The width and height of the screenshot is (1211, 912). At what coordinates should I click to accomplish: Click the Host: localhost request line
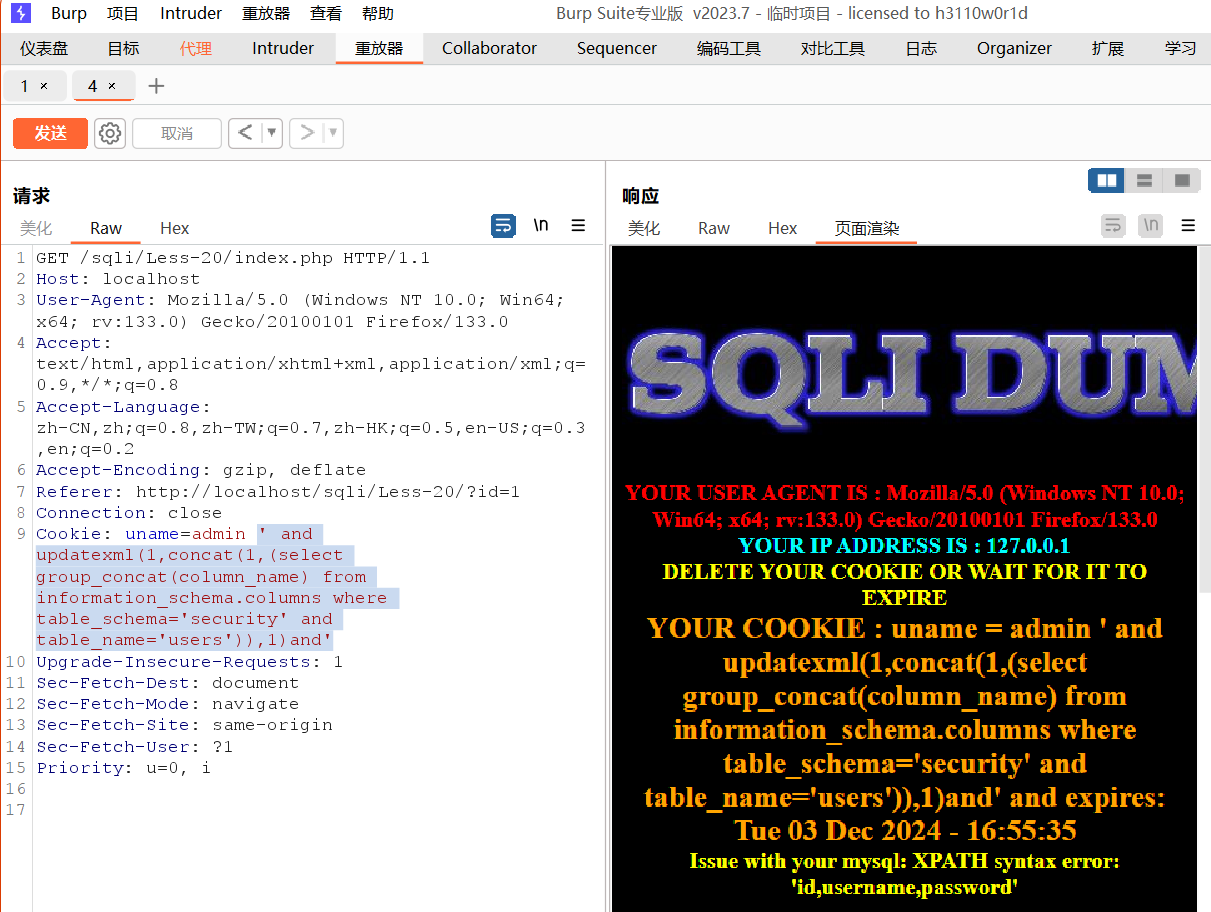118,279
